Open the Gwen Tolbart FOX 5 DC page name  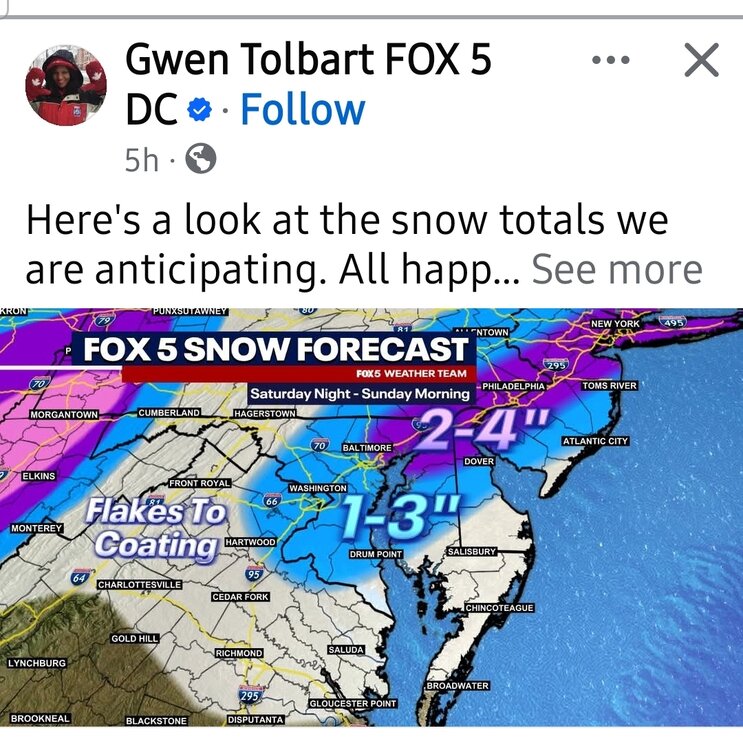[x=307, y=60]
